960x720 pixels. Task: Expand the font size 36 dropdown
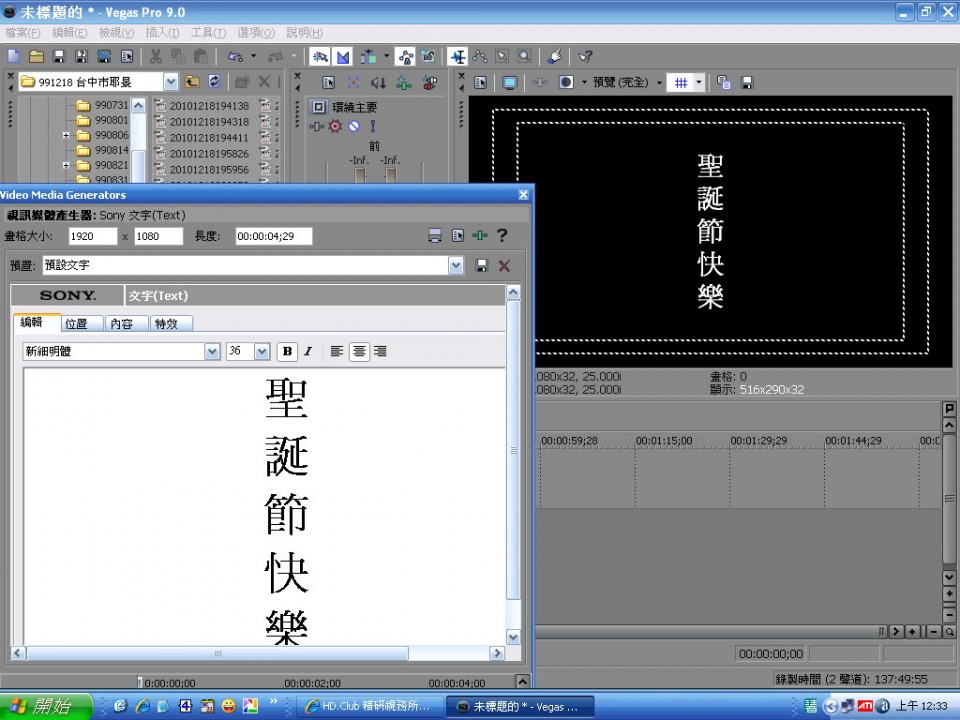[x=262, y=351]
